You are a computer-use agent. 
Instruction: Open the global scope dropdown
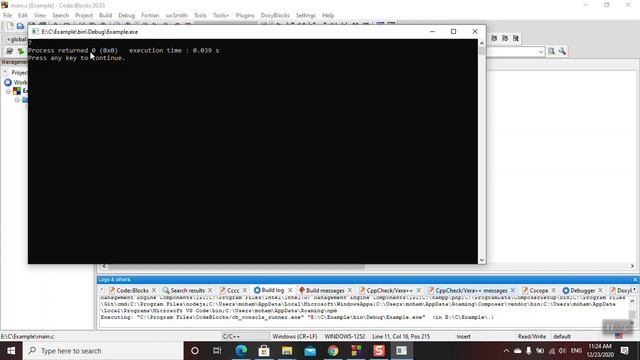pos(16,39)
